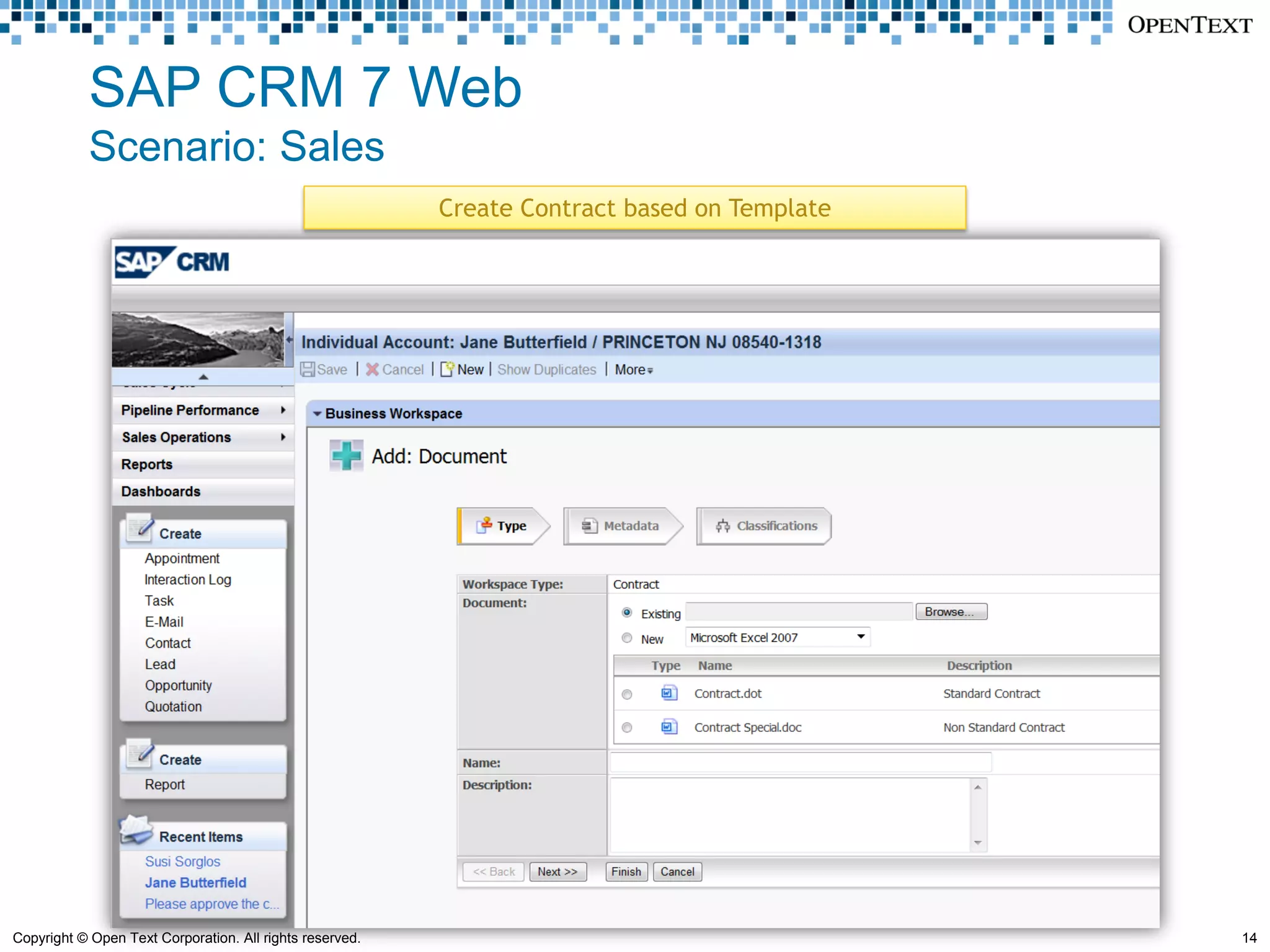This screenshot has height=952, width=1270.
Task: Create a new E-Mail
Action: 164,622
